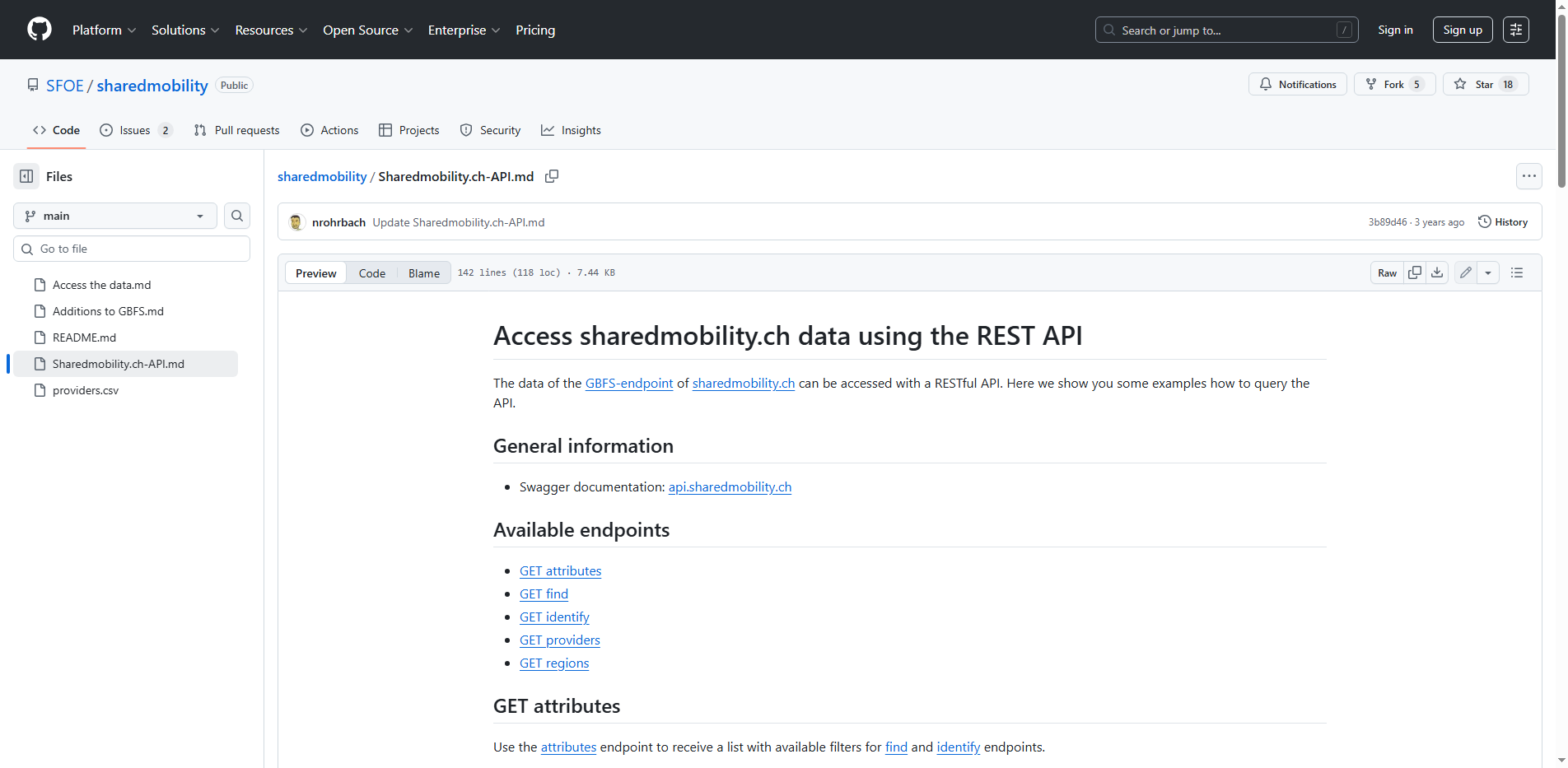
Task: Follow the GET providers link
Action: coord(559,640)
